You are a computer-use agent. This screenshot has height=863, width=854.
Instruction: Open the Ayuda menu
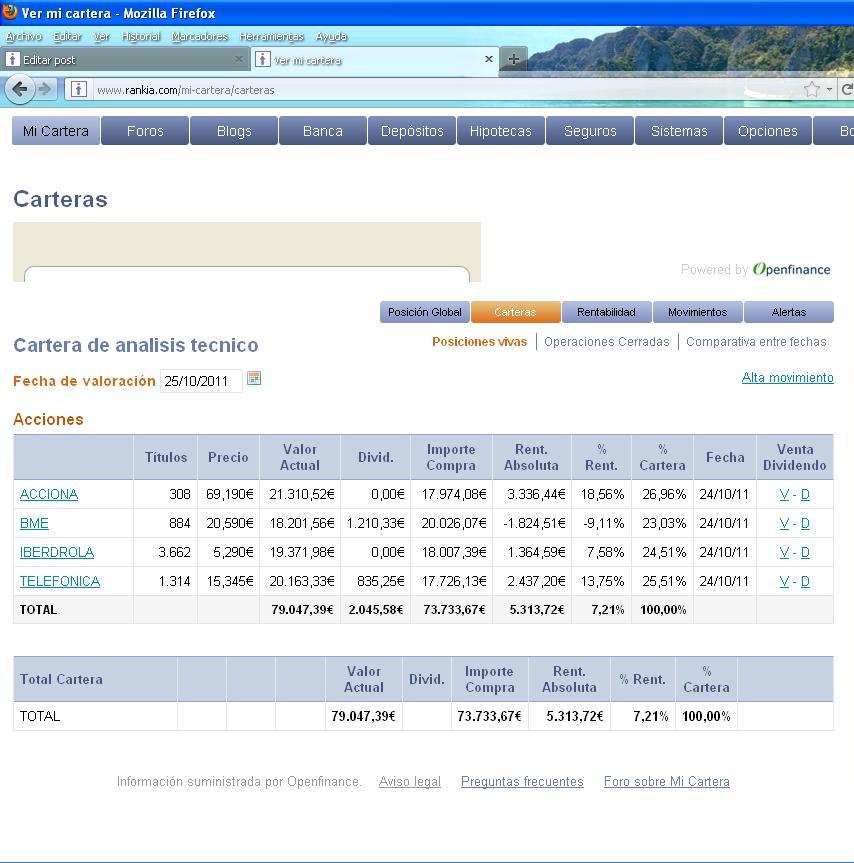click(331, 36)
